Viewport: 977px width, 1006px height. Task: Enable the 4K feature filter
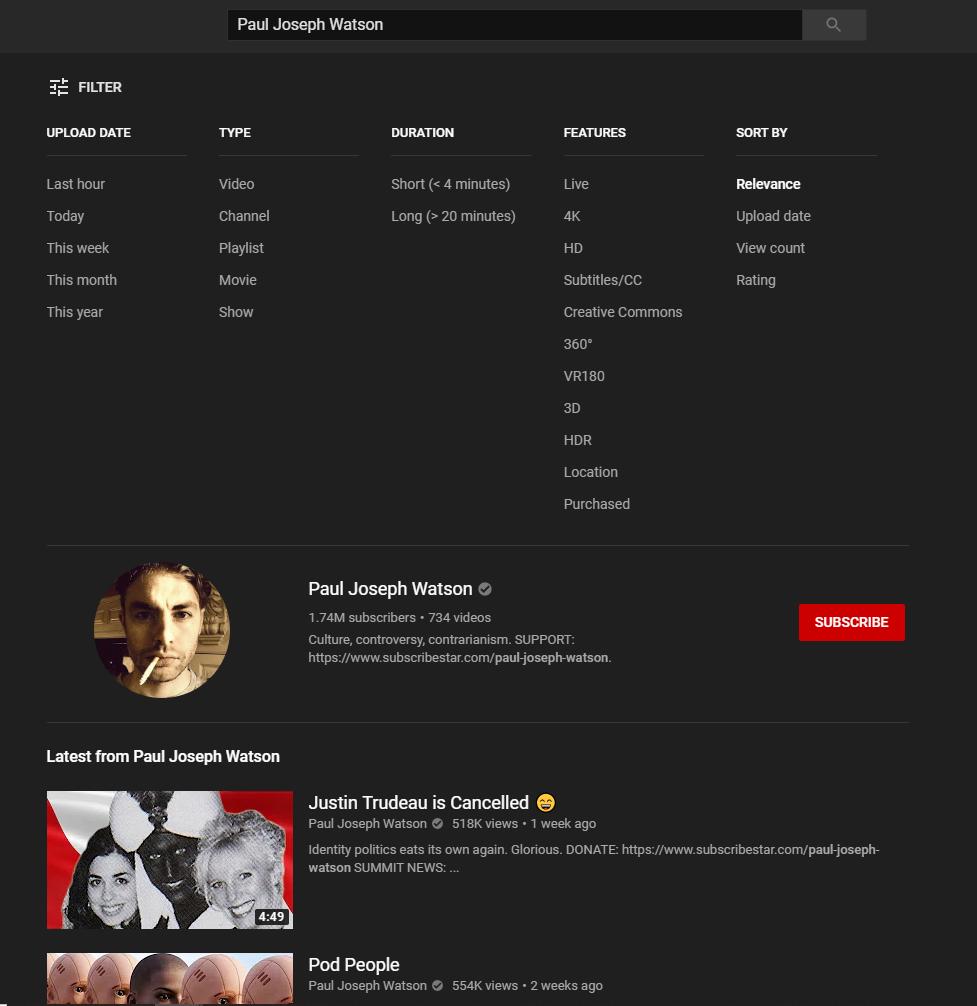(572, 216)
